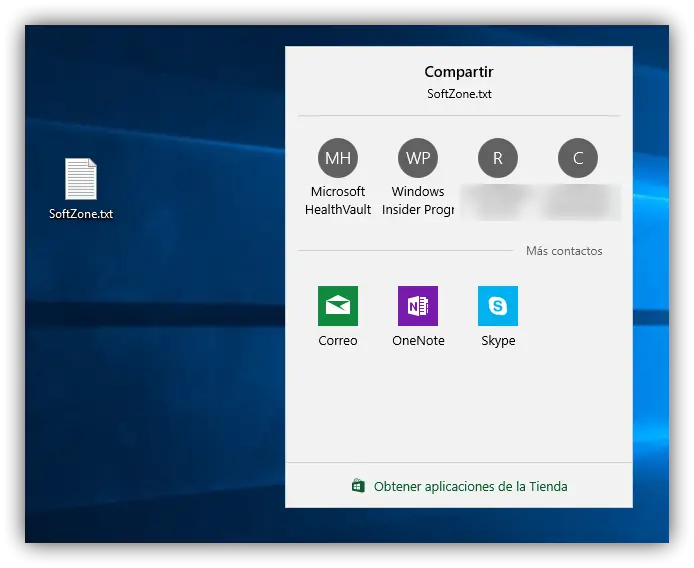Open Obtener aplicaciones de la Tienda link
694x568 pixels.
tap(470, 487)
